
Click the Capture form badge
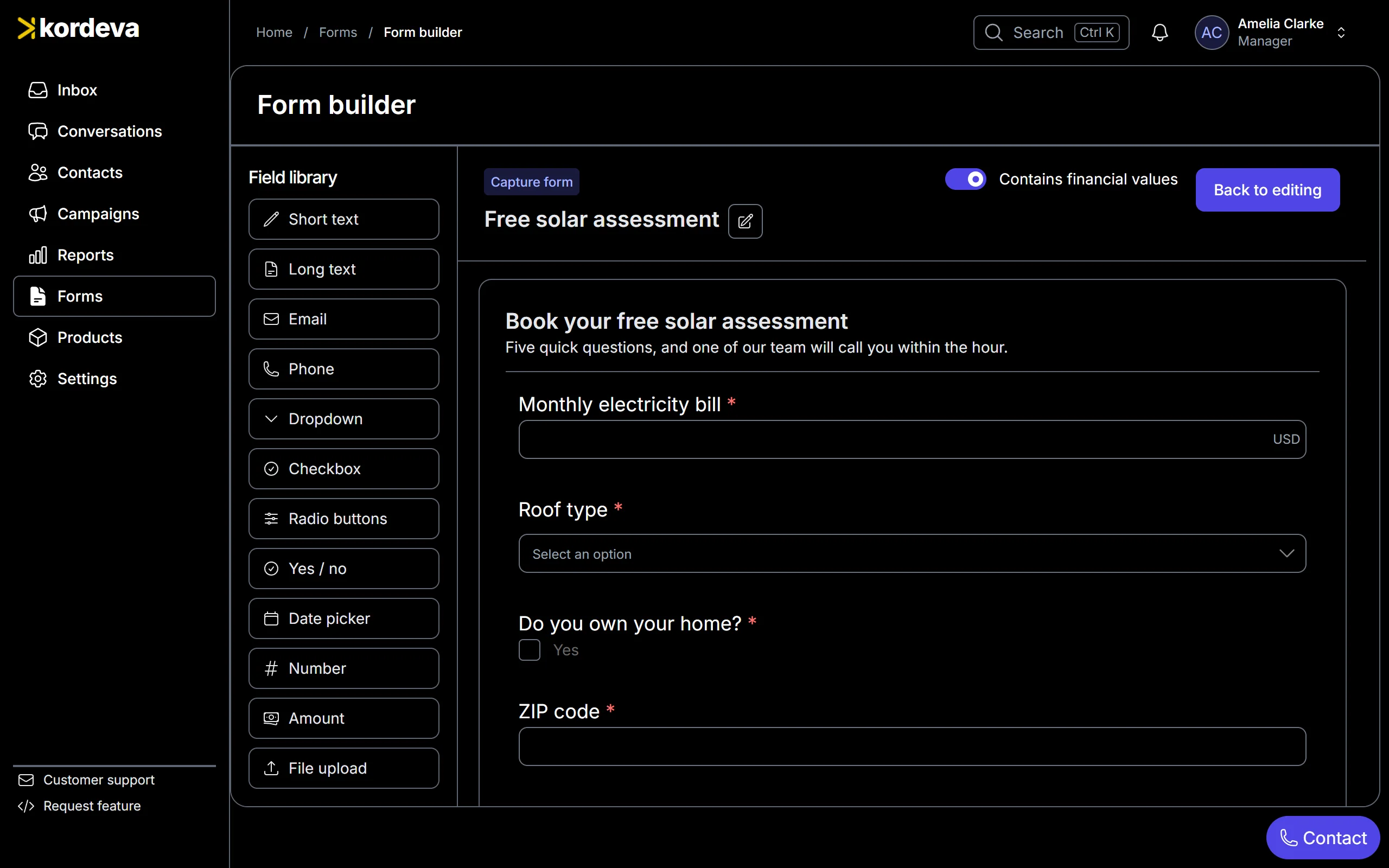point(532,182)
